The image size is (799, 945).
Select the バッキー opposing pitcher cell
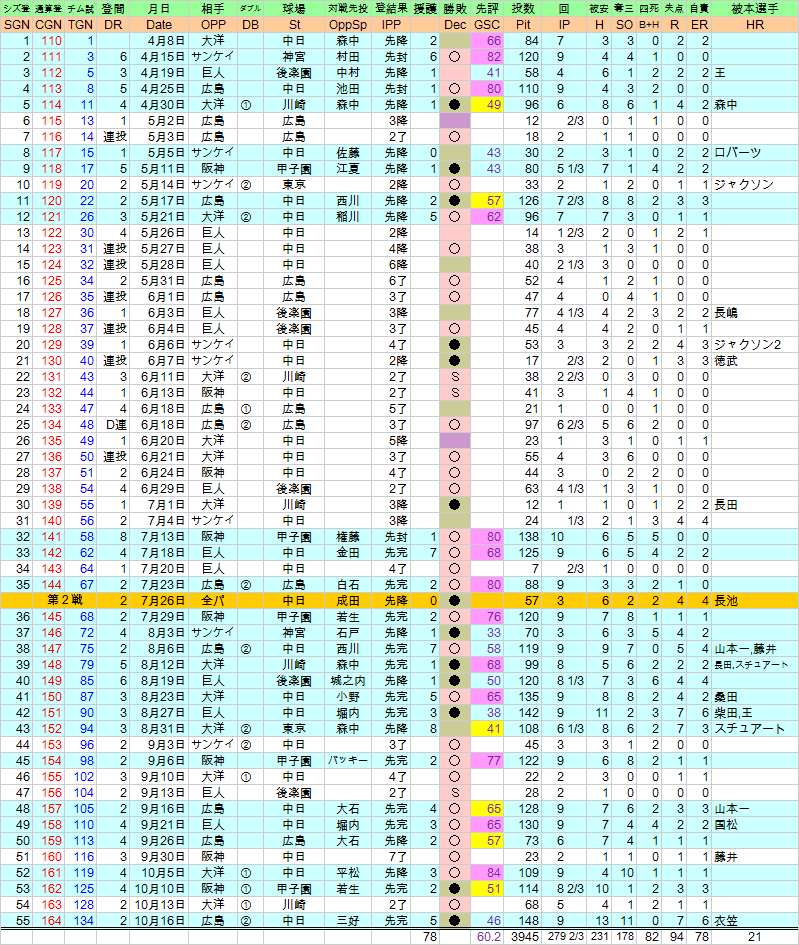(x=348, y=761)
